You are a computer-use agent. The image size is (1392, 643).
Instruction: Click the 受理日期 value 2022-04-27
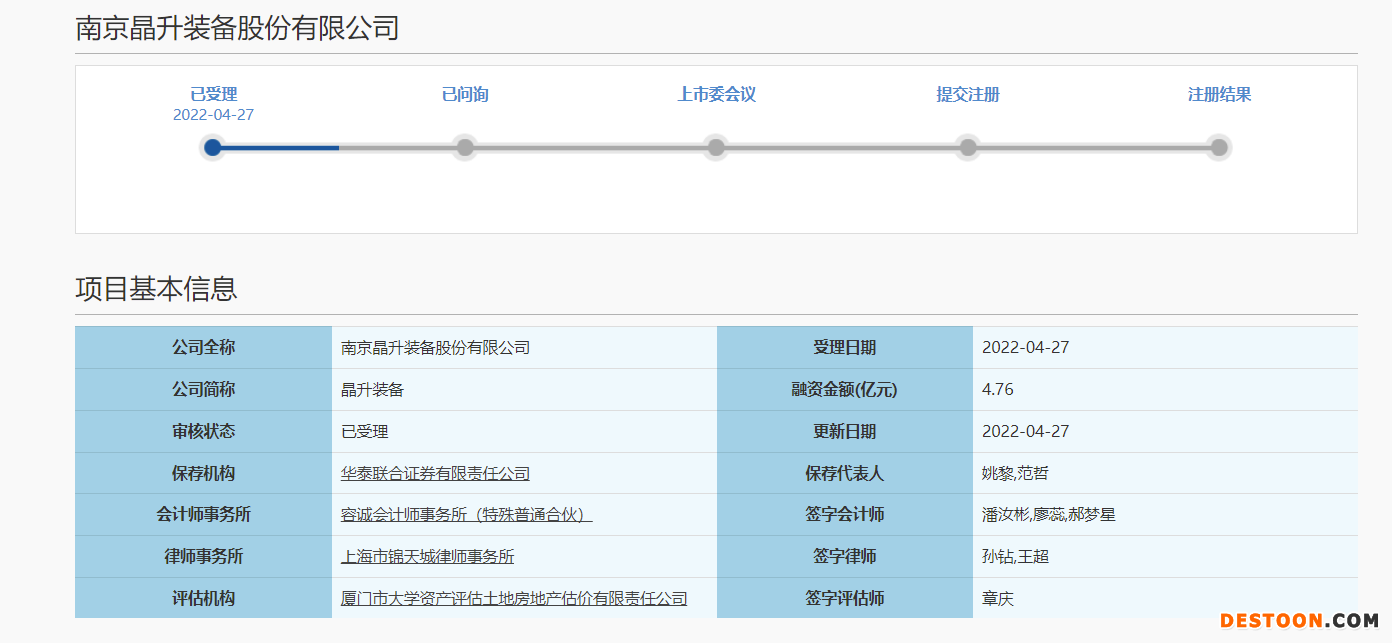tap(1165, 348)
